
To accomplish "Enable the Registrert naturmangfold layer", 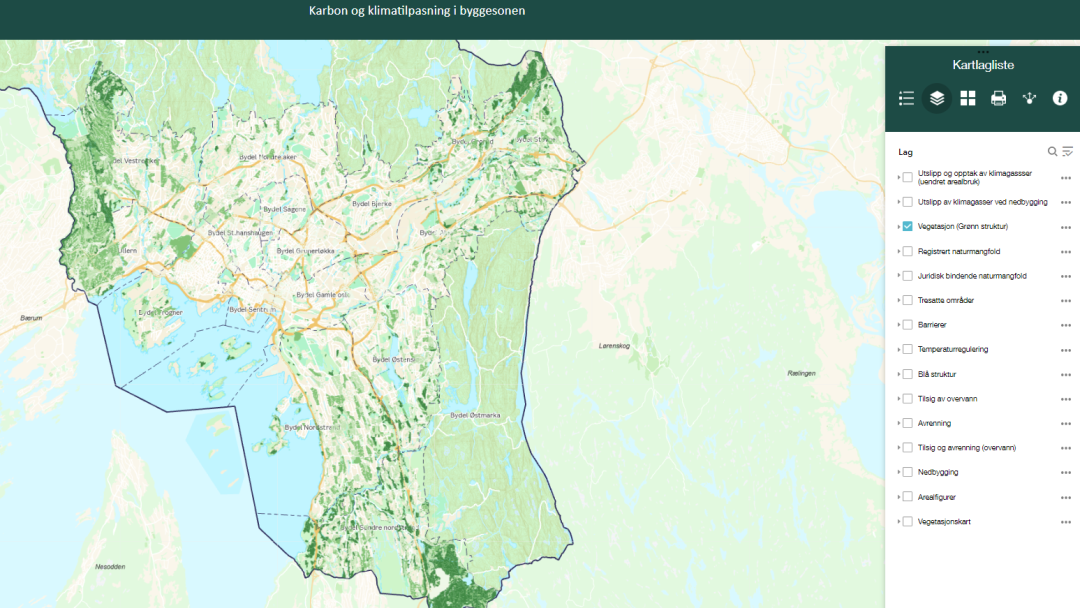I will (x=908, y=251).
